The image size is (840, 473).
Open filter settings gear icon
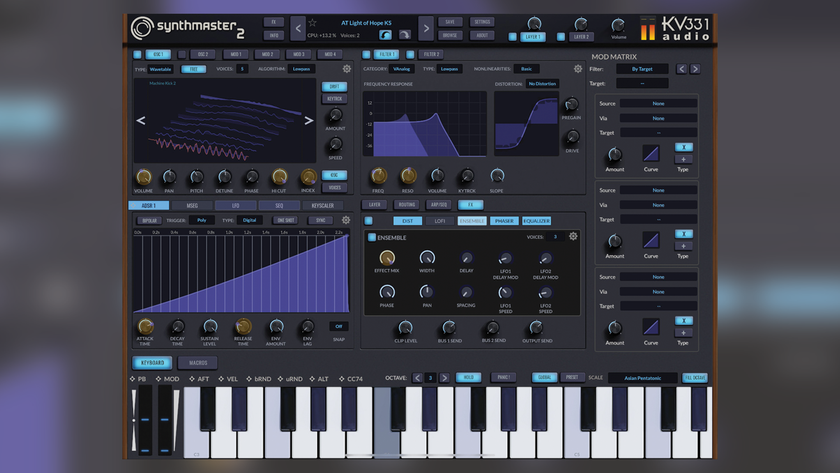578,69
